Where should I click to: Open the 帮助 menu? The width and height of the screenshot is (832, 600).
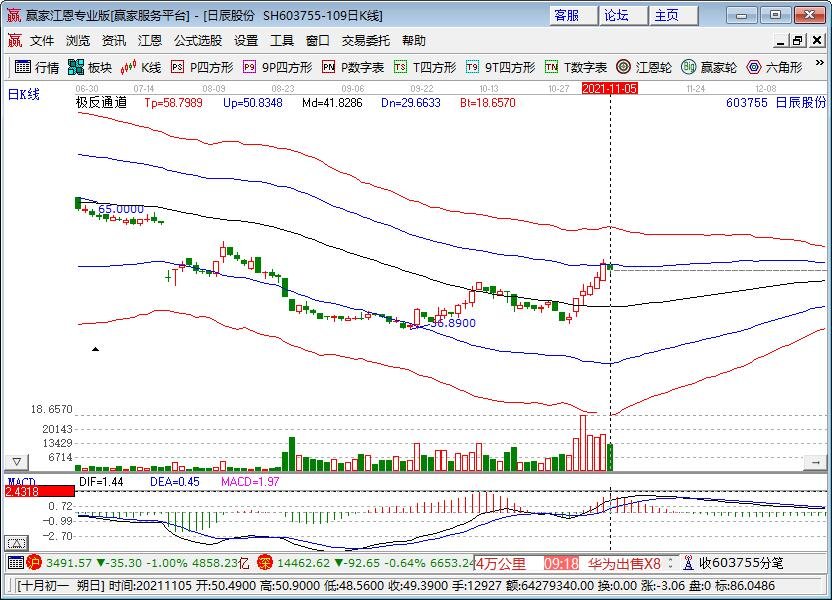pyautogui.click(x=414, y=41)
